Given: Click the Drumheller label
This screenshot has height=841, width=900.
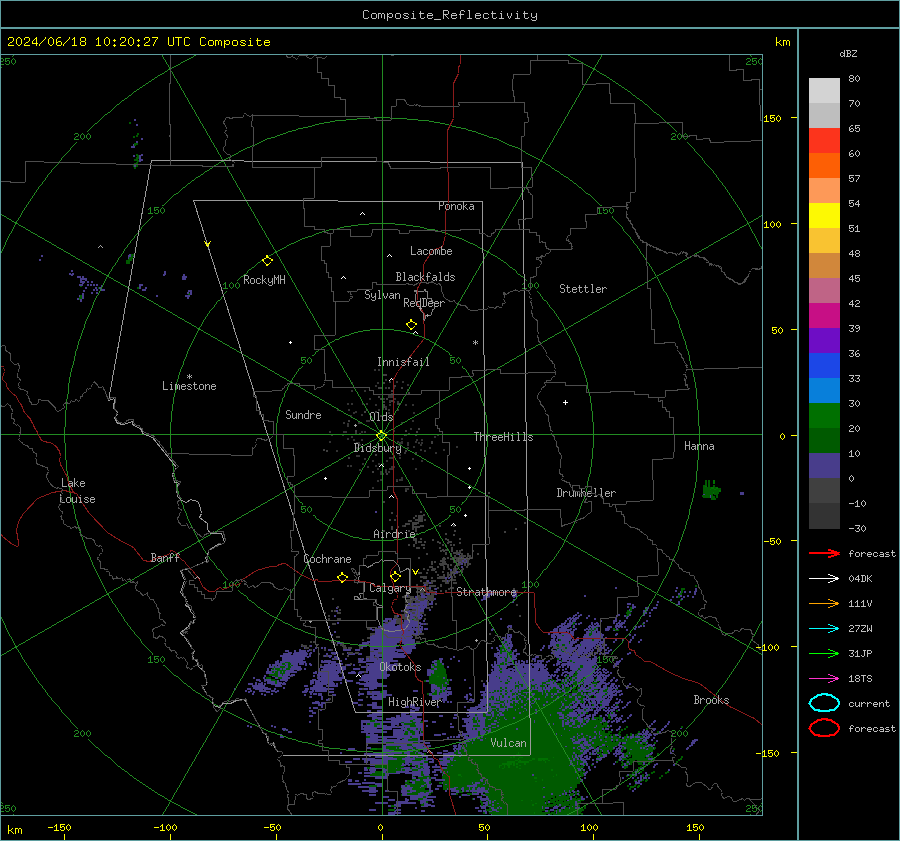Looking at the screenshot, I should click(586, 493).
